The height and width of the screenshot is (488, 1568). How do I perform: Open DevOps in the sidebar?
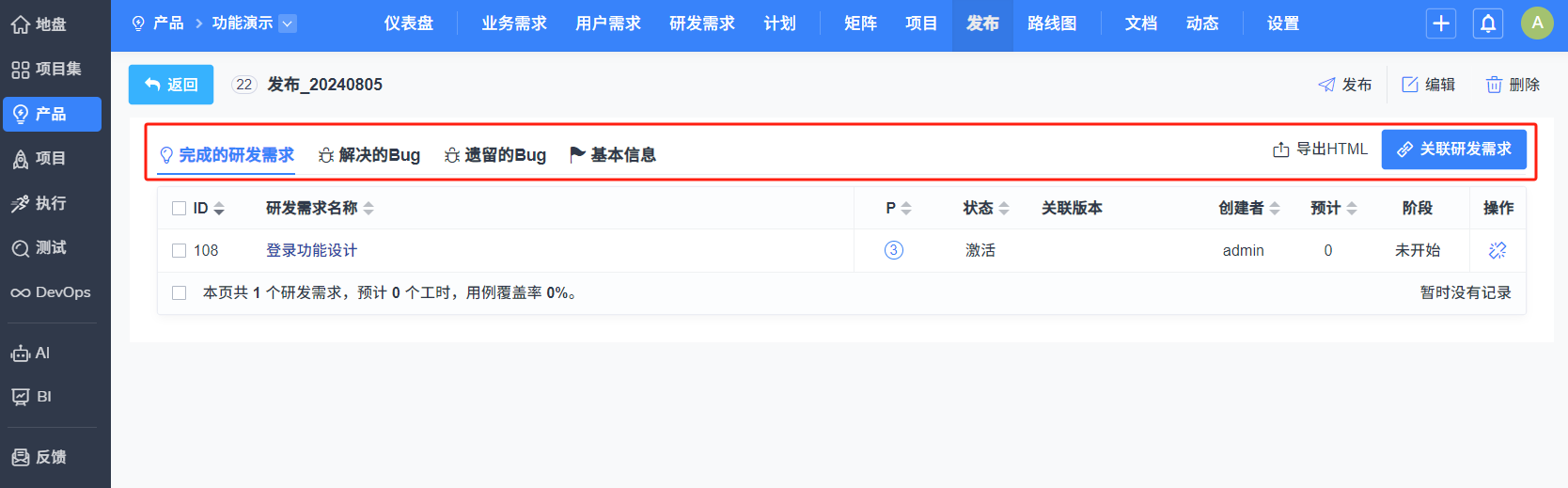(52, 292)
